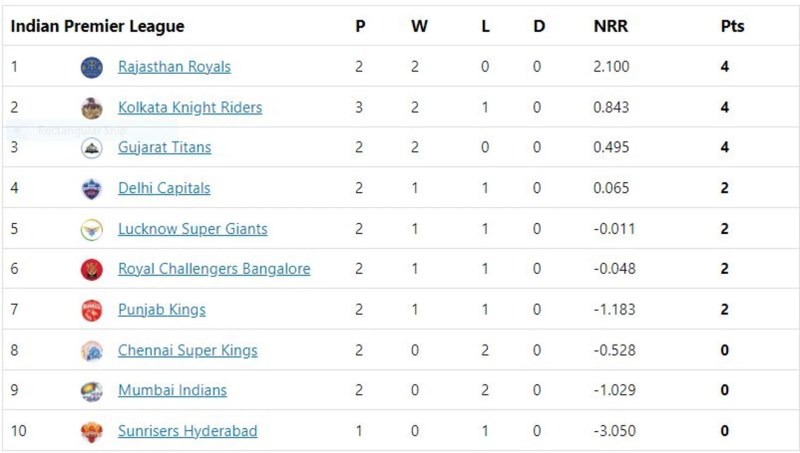Open the Royal Challengers Bangalore link
This screenshot has width=800, height=453.
[214, 269]
